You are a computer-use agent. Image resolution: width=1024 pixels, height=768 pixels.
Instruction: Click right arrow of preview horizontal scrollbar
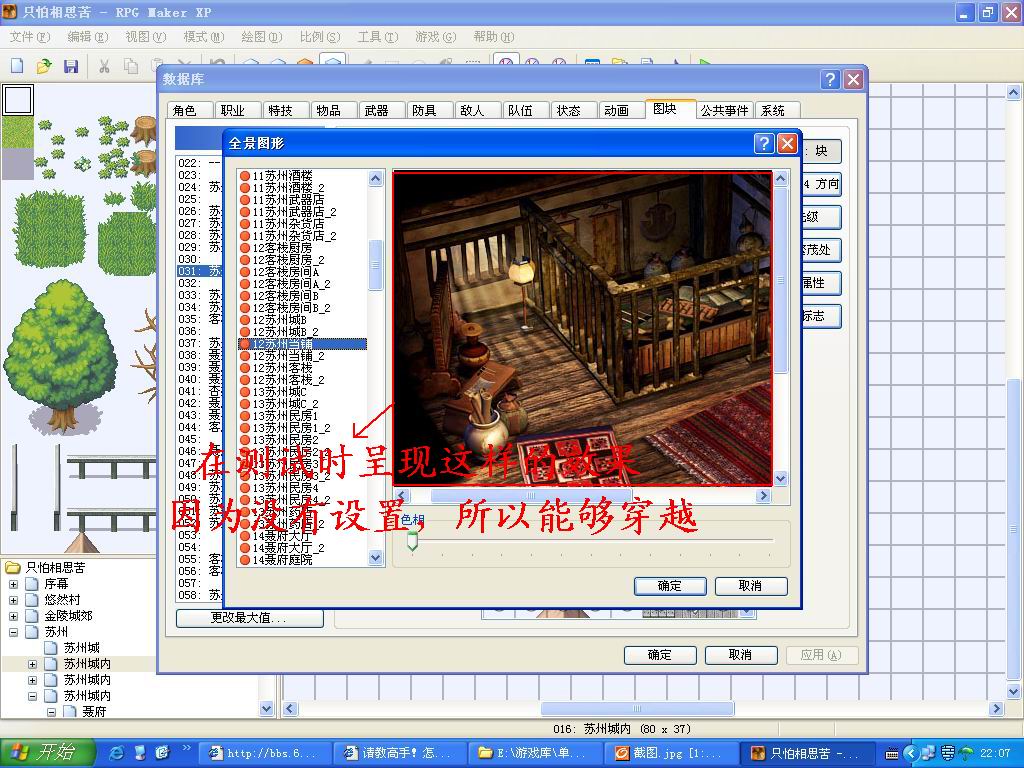[763, 496]
